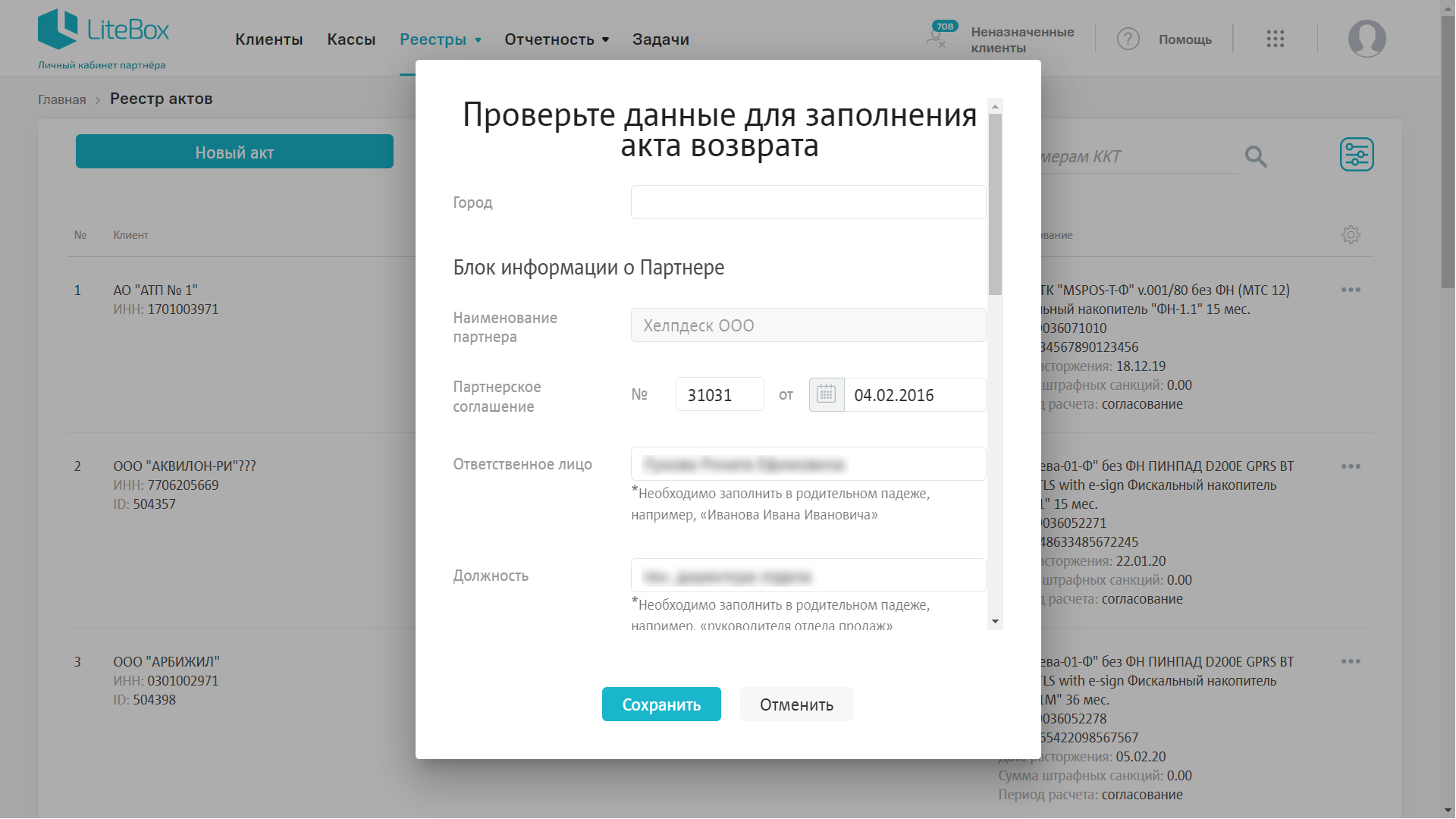Open the user profile avatar
This screenshot has width=1456, height=819.
coord(1367,39)
